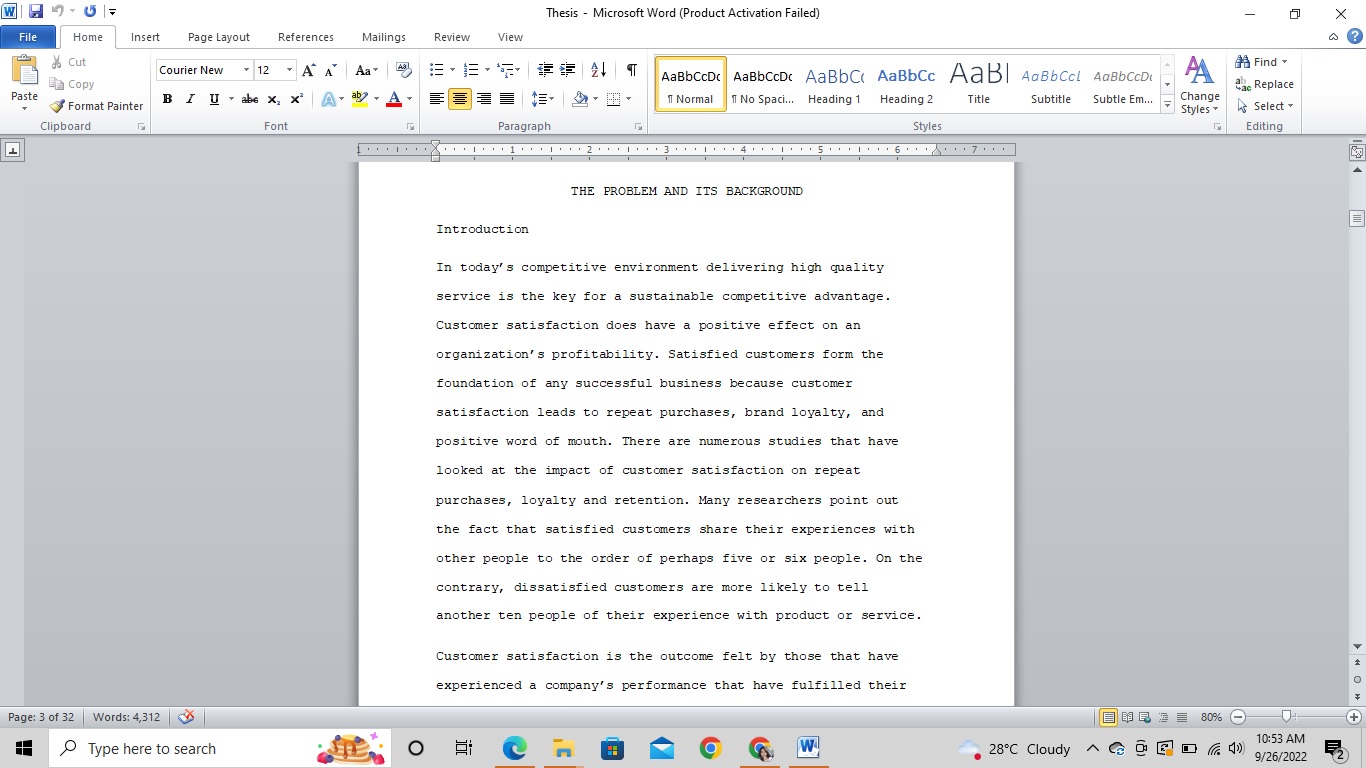1366x768 pixels.
Task: Click the Multilevel List icon
Action: coord(506,70)
